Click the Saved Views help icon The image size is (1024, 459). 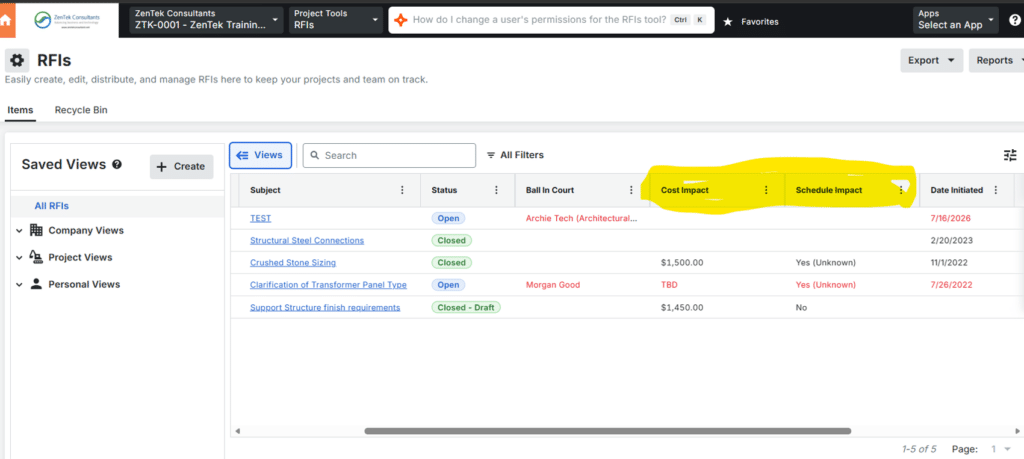coord(117,165)
